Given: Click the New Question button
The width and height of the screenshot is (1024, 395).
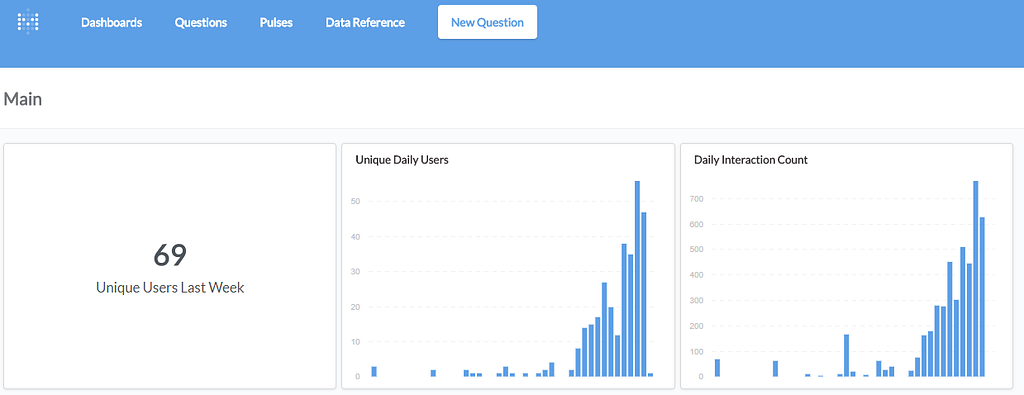Looking at the screenshot, I should tap(487, 22).
